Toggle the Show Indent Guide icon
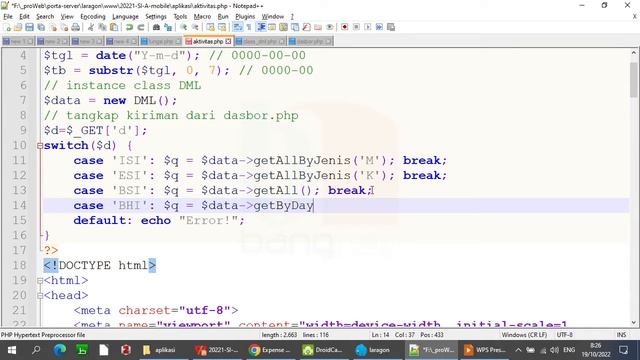 pos(260,27)
